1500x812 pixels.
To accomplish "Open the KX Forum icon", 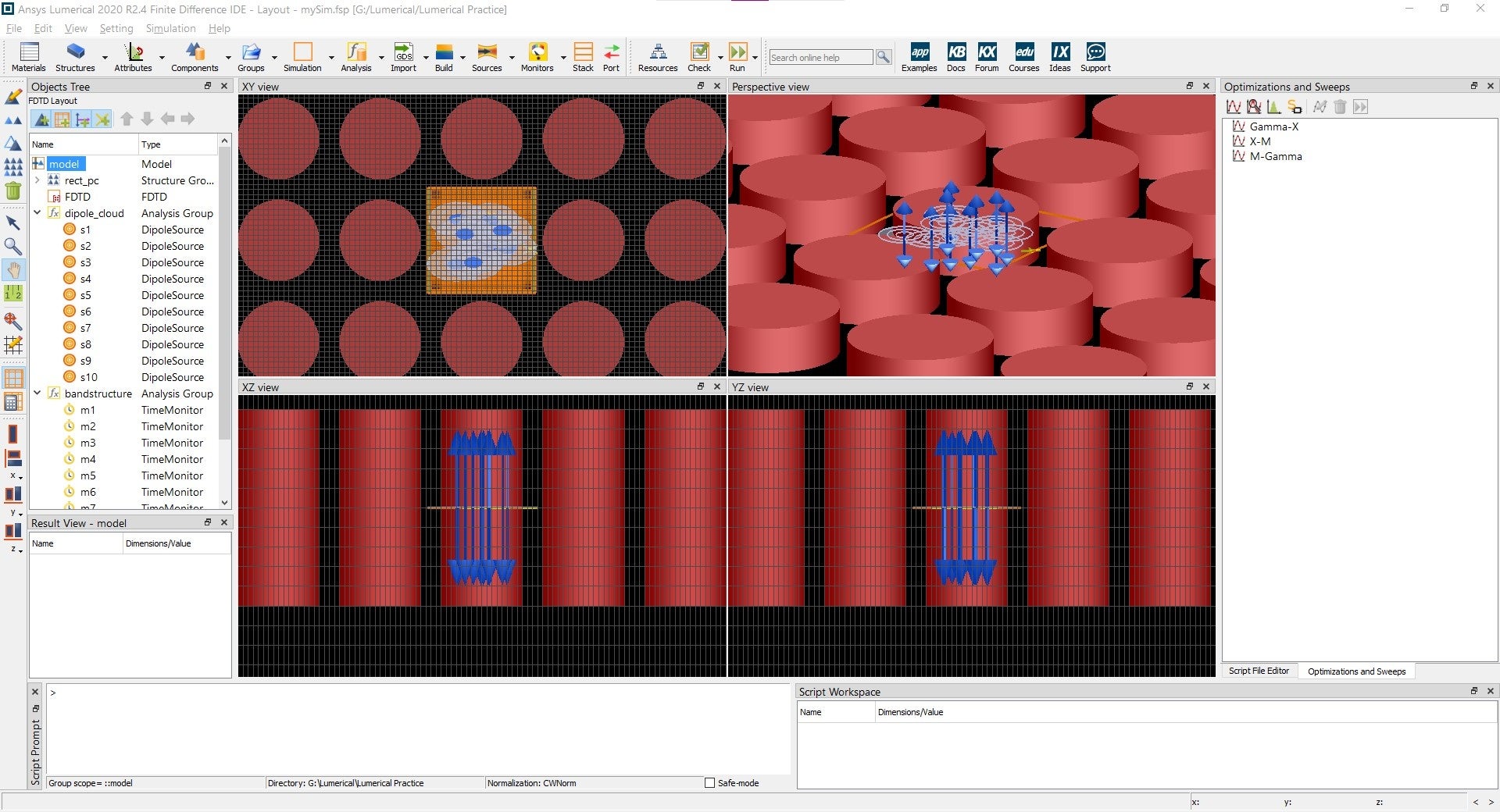I will point(987,52).
